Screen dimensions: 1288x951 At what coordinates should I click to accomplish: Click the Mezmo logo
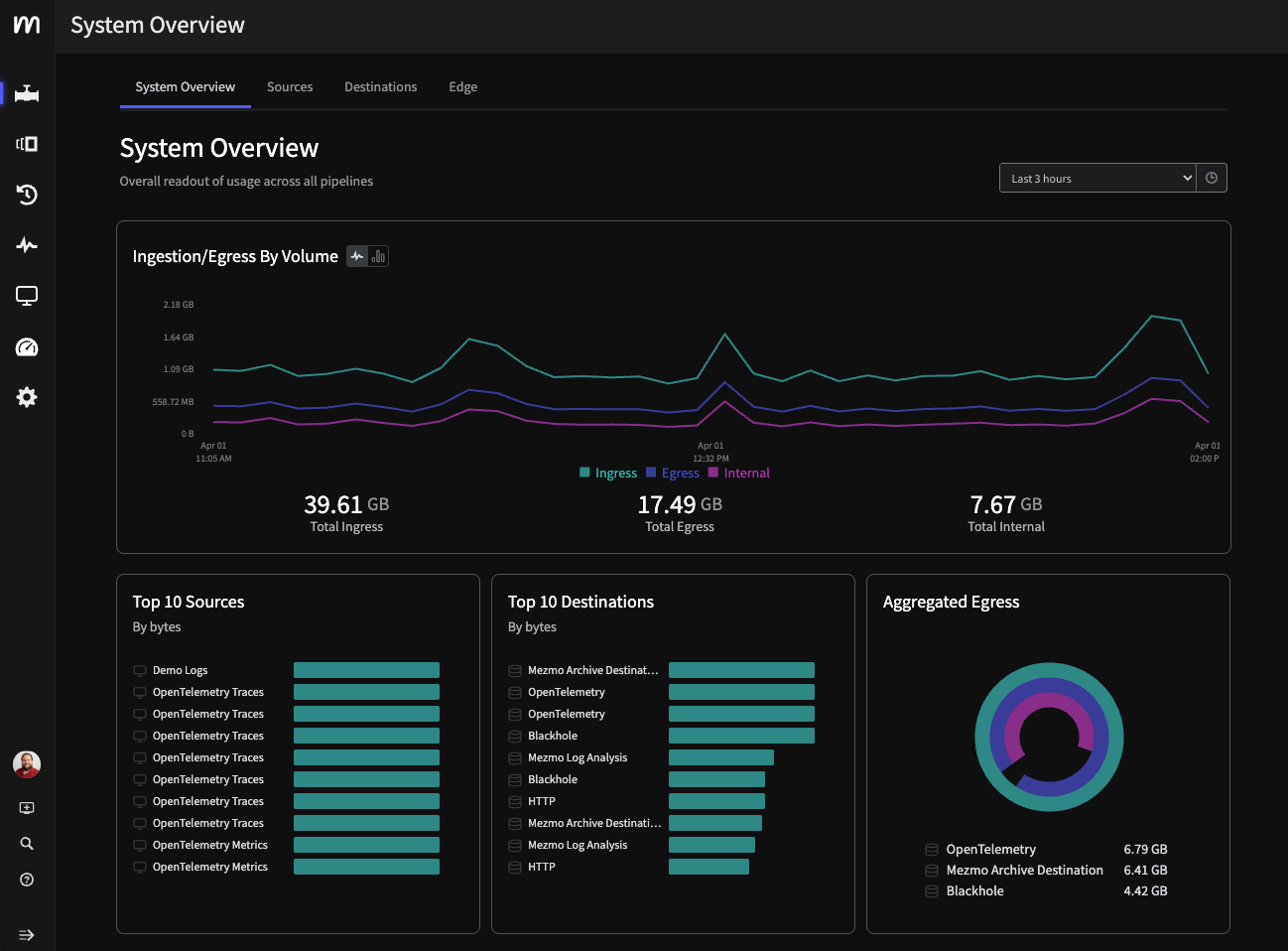tap(27, 25)
